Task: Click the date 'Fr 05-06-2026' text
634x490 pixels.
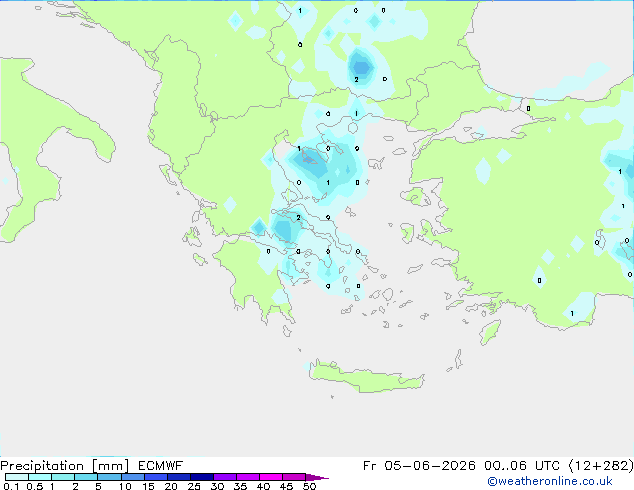Action: click(x=419, y=466)
